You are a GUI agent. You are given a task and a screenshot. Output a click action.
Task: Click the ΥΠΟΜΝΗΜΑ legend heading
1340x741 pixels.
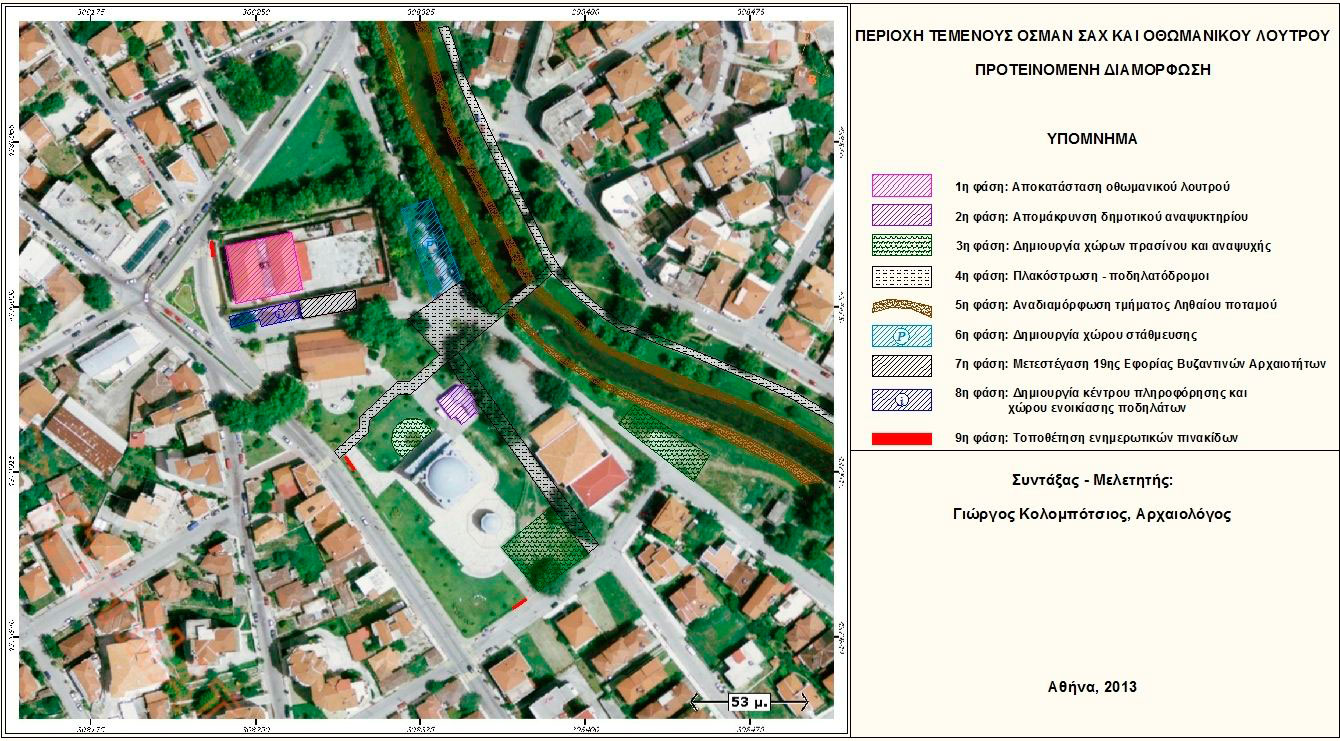[x=1092, y=139]
